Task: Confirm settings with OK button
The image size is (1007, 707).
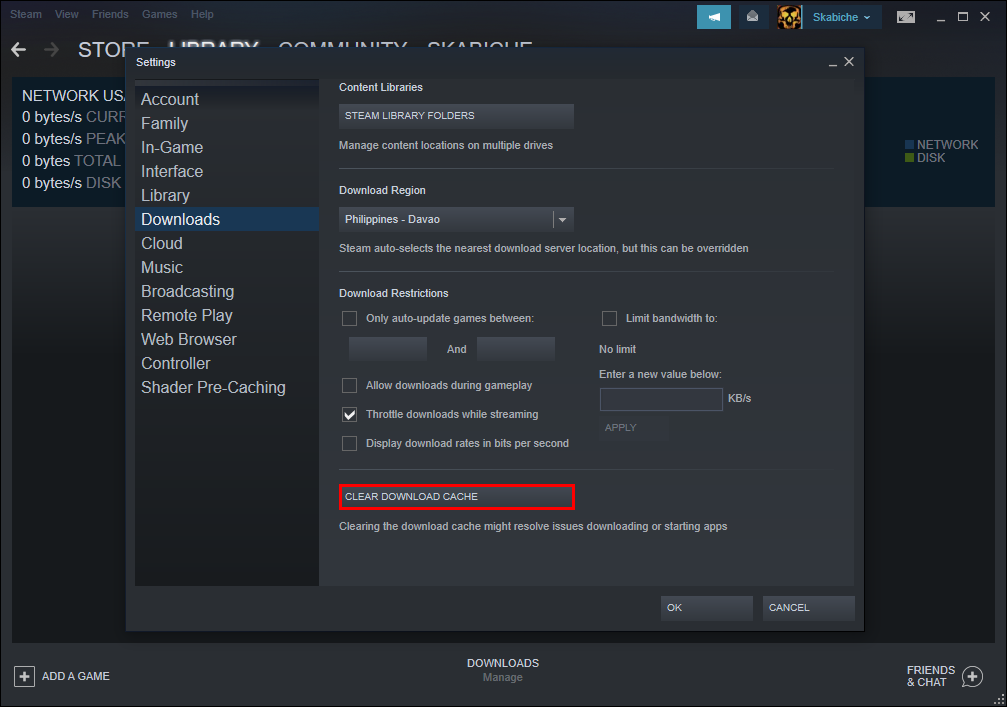Action: [706, 607]
